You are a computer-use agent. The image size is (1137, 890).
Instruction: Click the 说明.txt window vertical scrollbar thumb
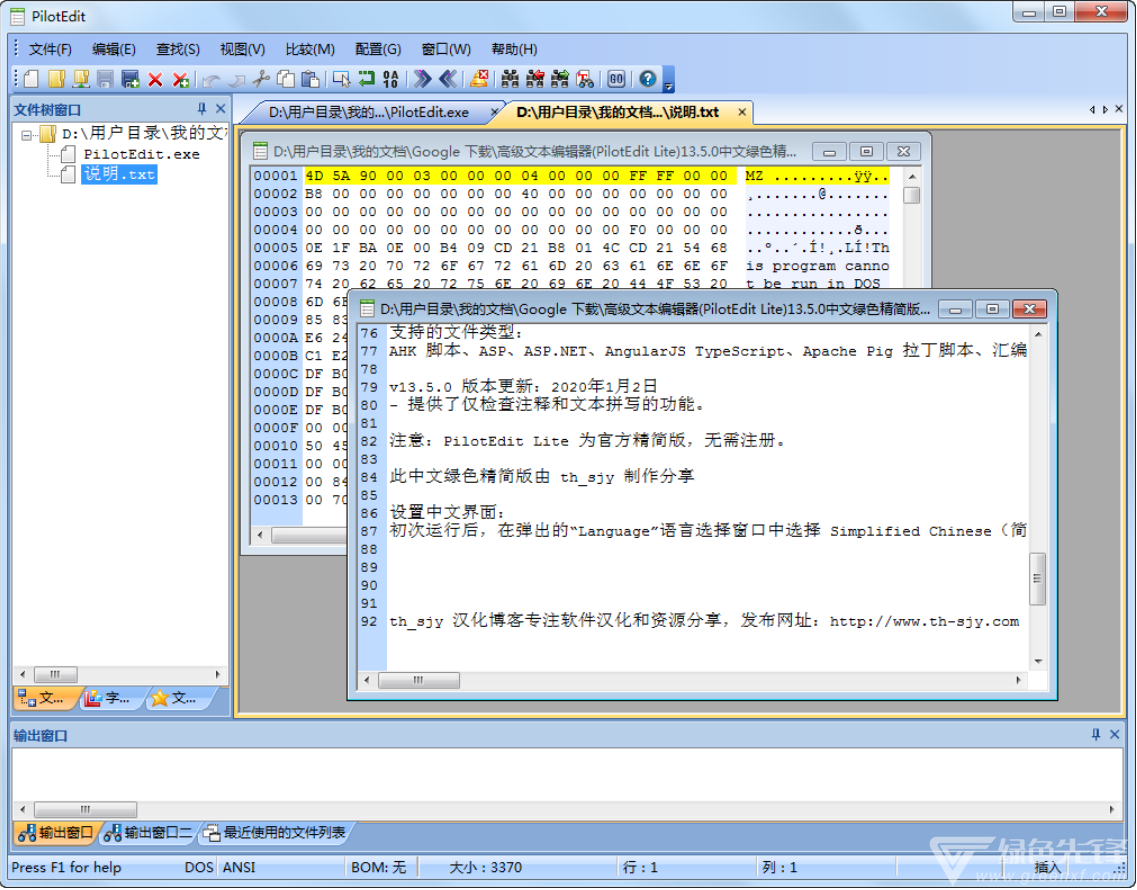(1038, 580)
